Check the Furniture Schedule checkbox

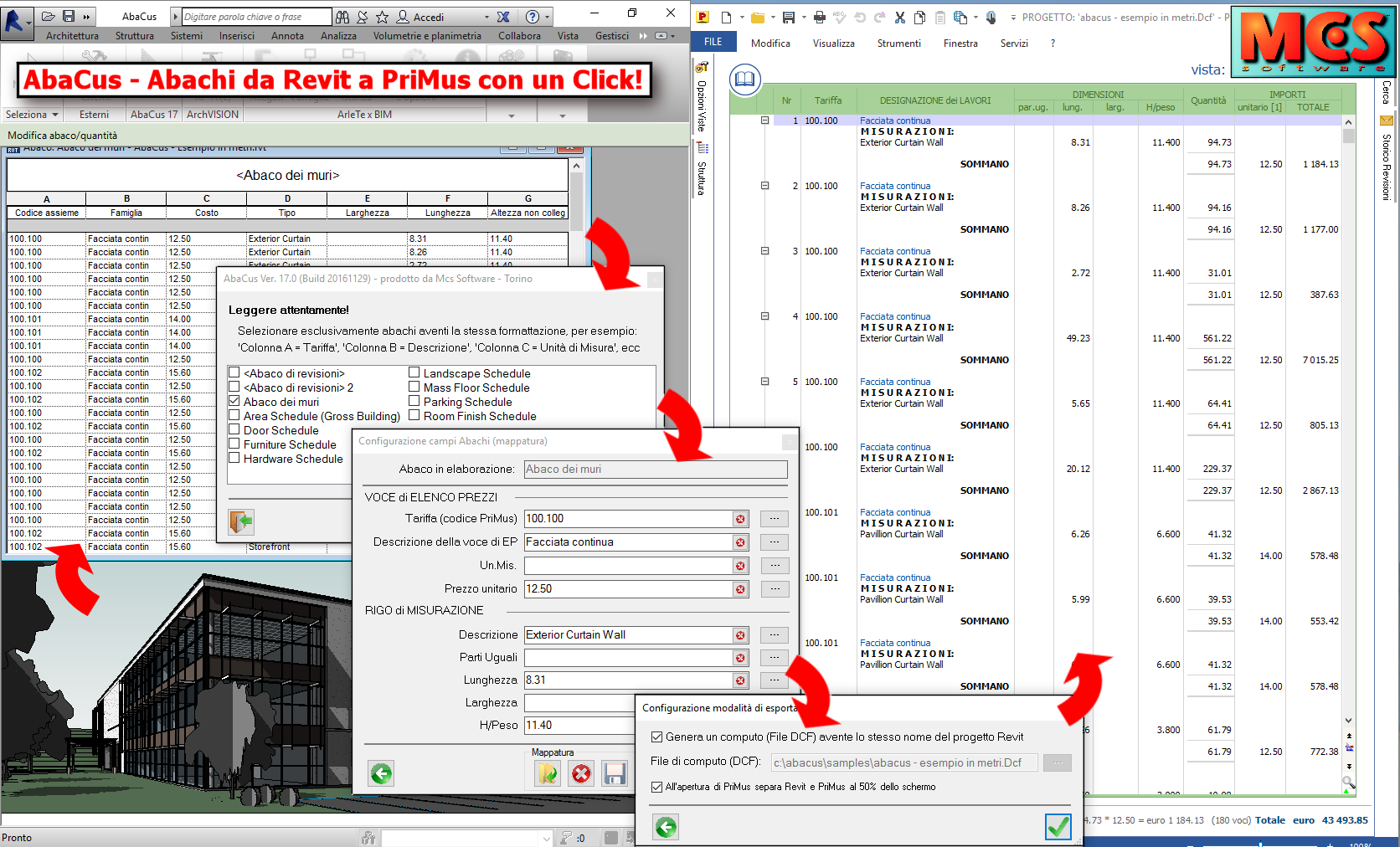234,444
